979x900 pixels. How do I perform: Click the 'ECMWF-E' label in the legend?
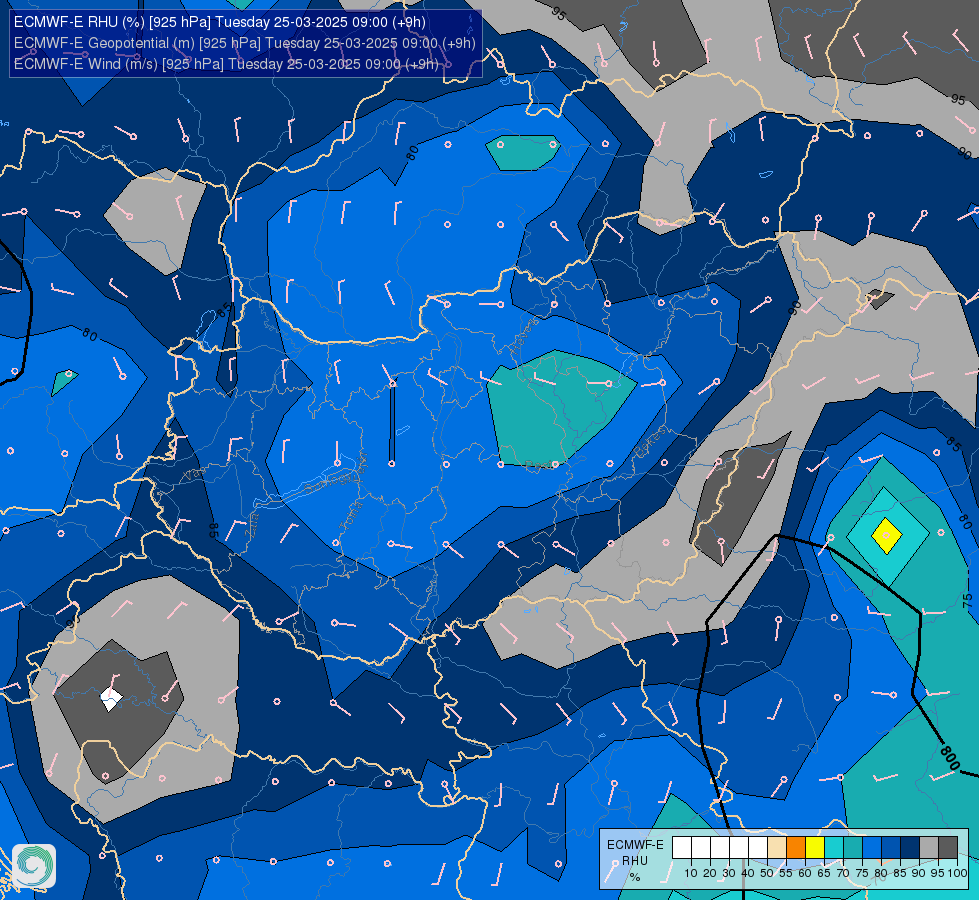pos(635,845)
